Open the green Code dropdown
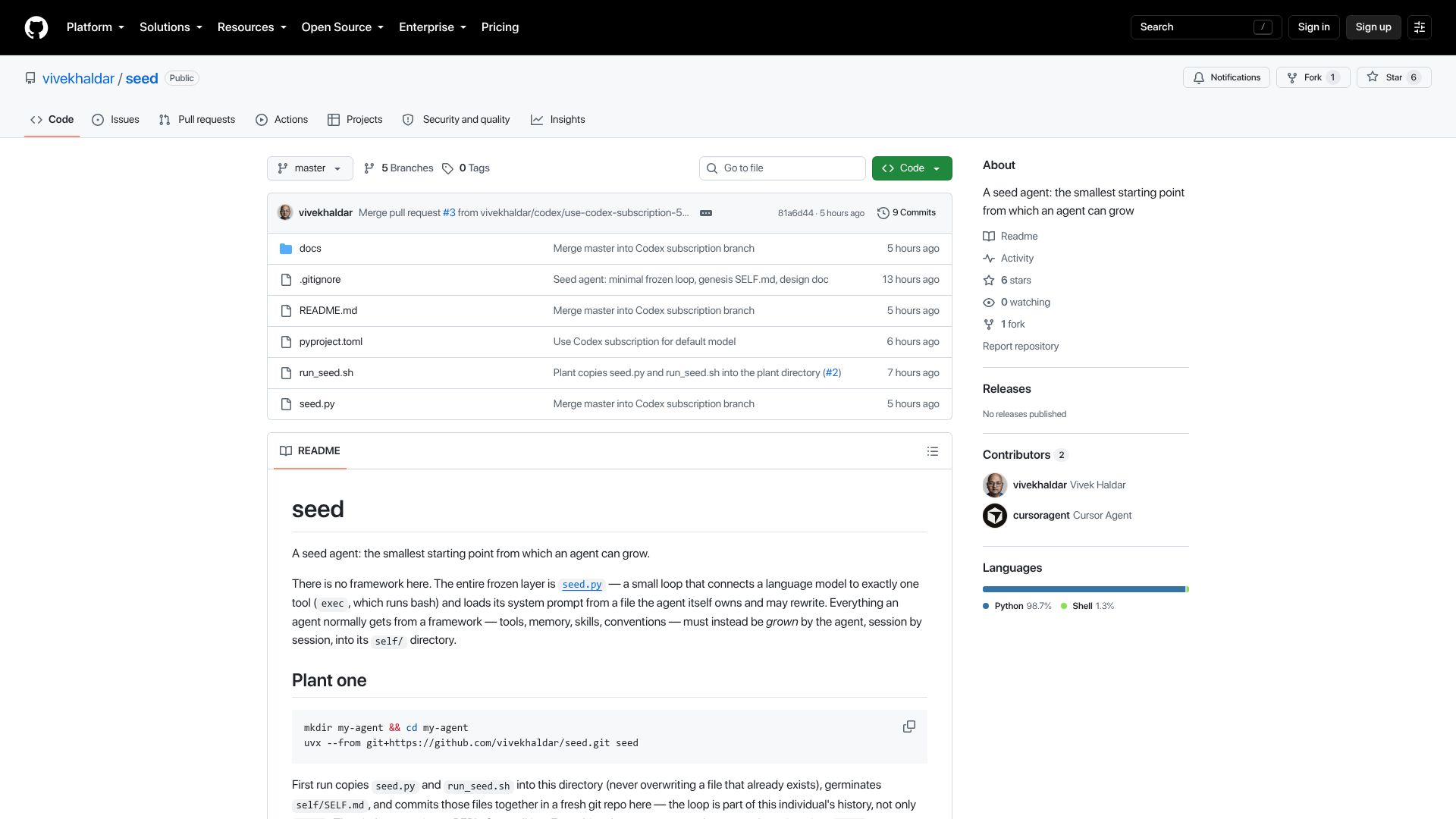Screen dimensions: 1456x819 pyautogui.click(x=912, y=168)
